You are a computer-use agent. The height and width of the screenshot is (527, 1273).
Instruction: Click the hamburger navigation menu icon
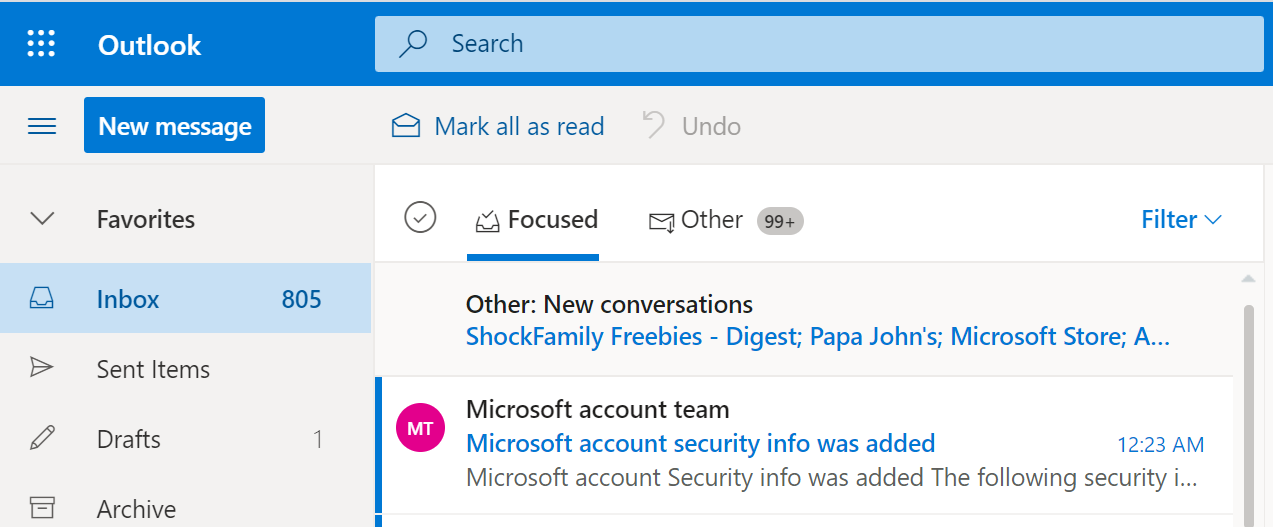(42, 126)
